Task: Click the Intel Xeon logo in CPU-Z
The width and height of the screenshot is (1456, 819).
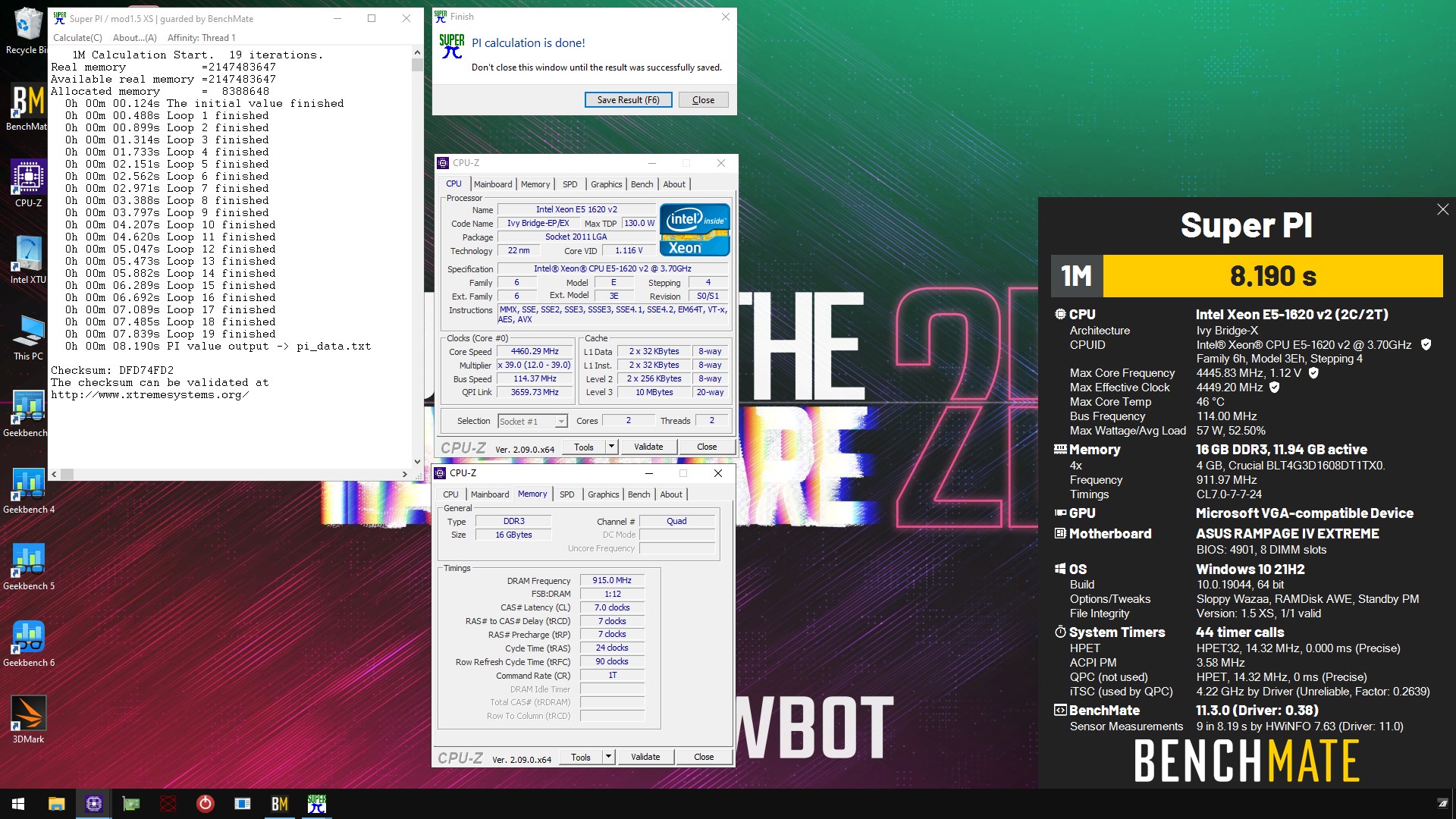Action: coord(695,229)
